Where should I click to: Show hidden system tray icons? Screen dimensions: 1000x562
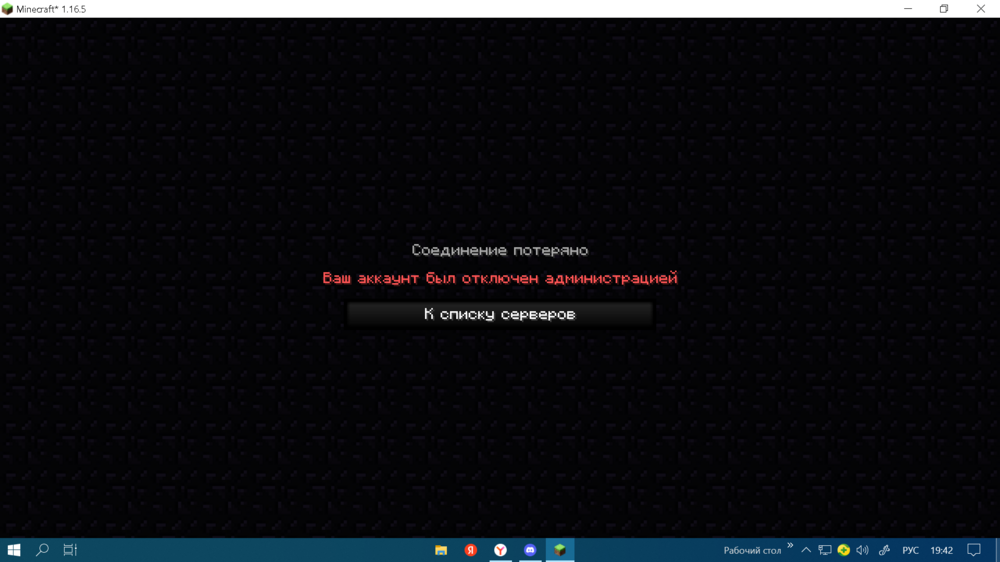tap(806, 550)
